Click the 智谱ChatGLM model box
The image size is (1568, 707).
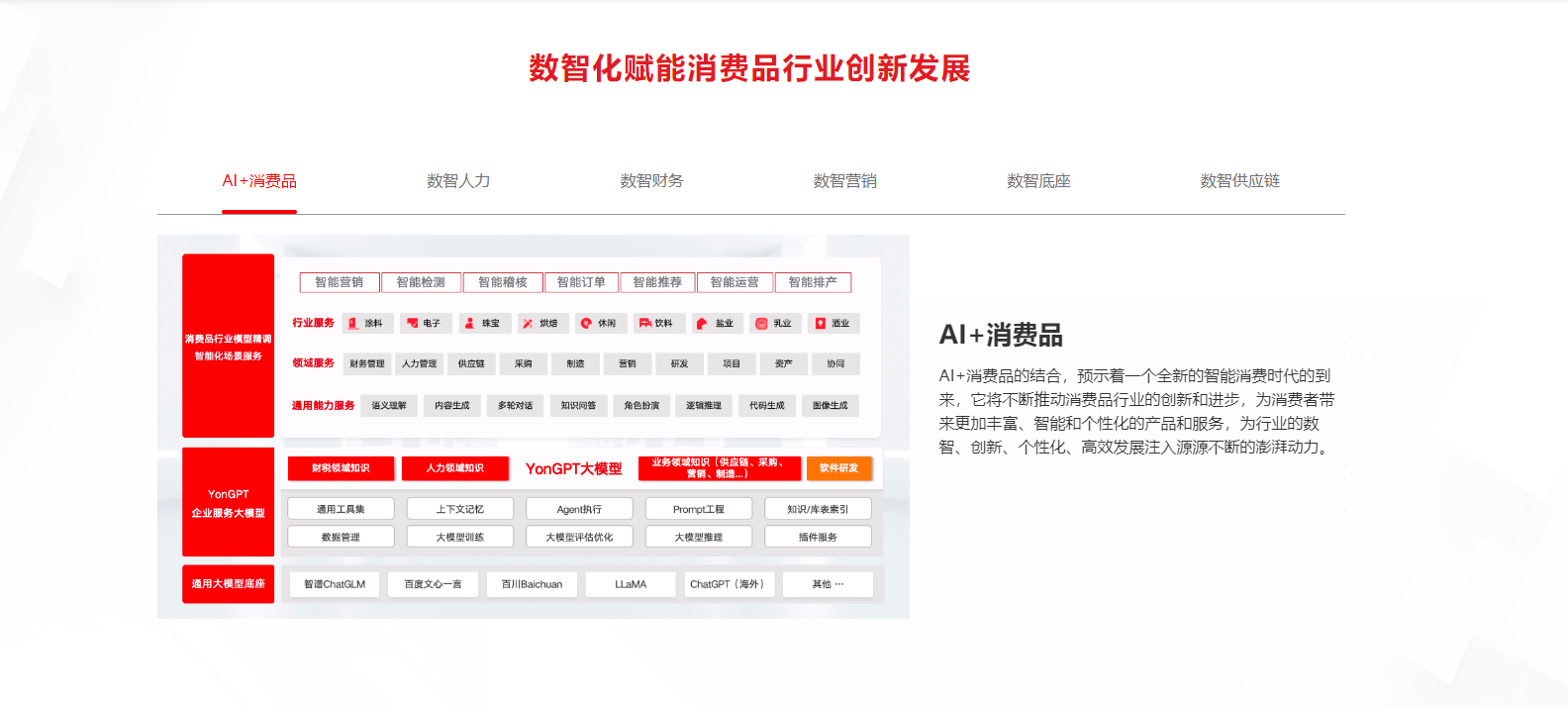(x=335, y=584)
